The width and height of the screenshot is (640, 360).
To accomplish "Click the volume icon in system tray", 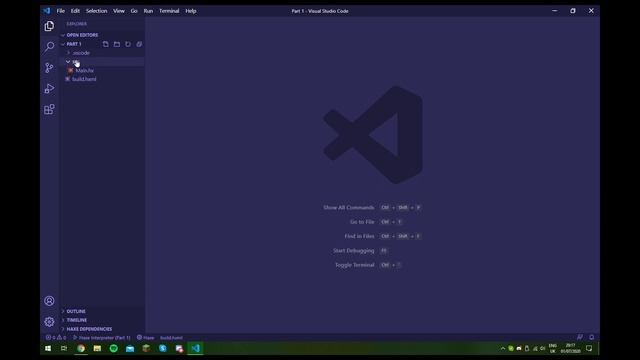I will point(542,348).
